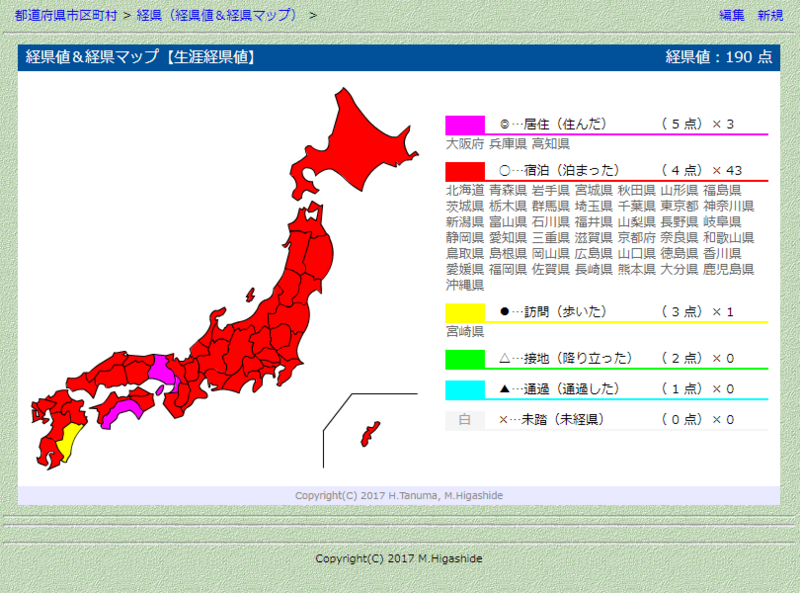
Task: Click 北海道 in the stayed list
Action: (x=465, y=190)
